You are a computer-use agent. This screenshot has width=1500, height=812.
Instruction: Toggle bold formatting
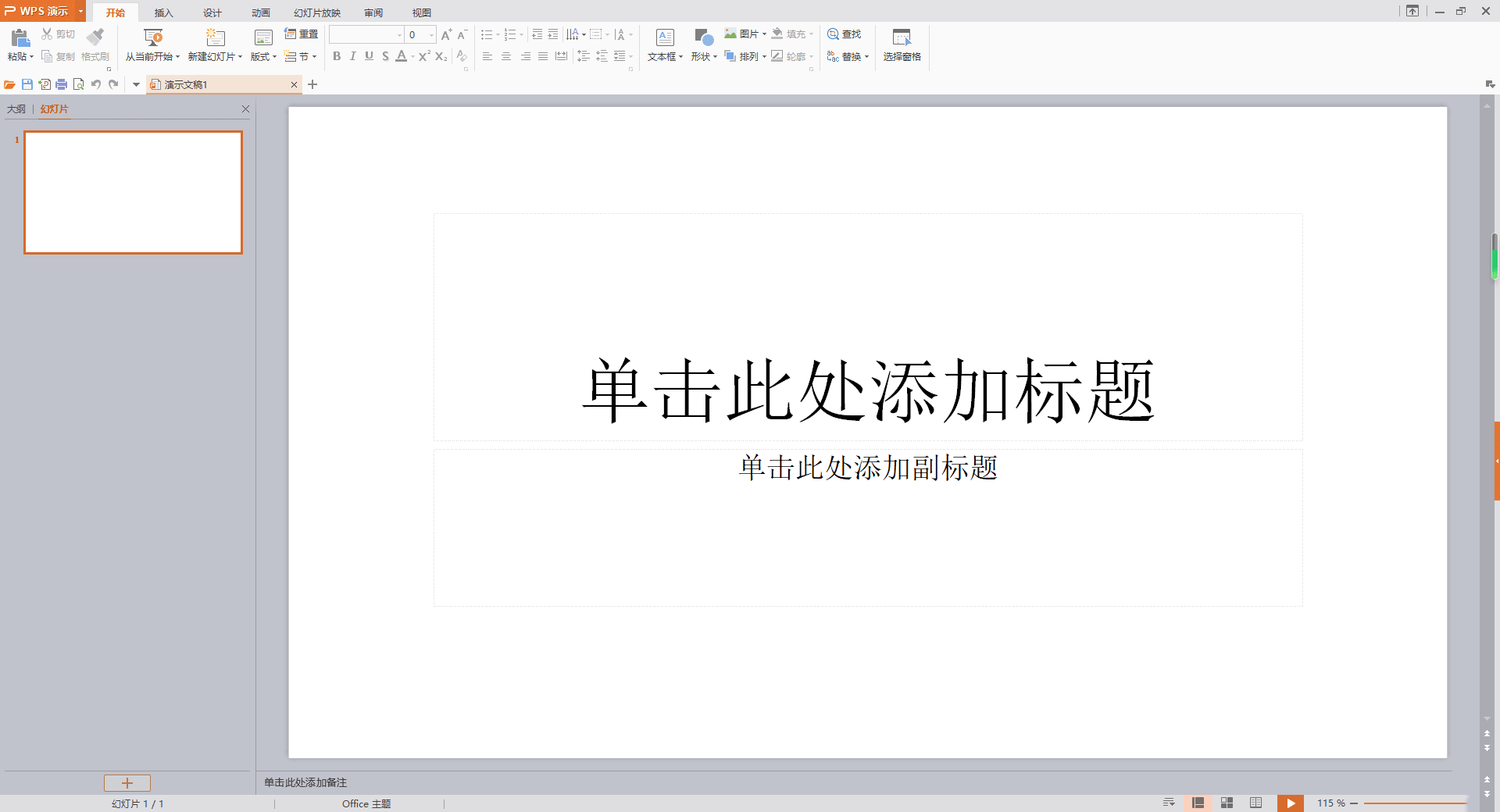[x=336, y=56]
